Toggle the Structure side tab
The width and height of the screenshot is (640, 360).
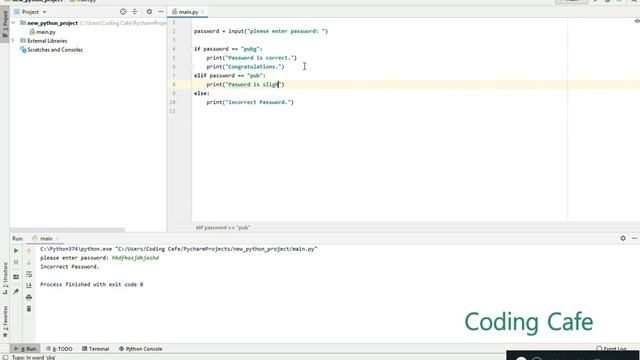[5, 278]
